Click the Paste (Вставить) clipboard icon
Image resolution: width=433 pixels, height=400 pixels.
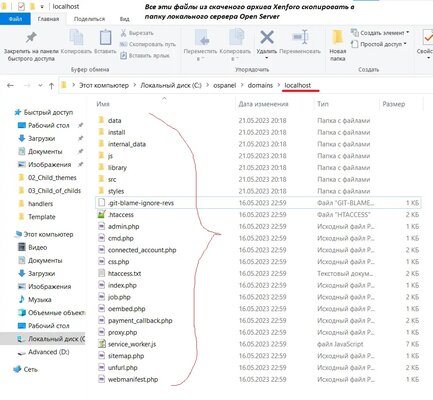105,37
